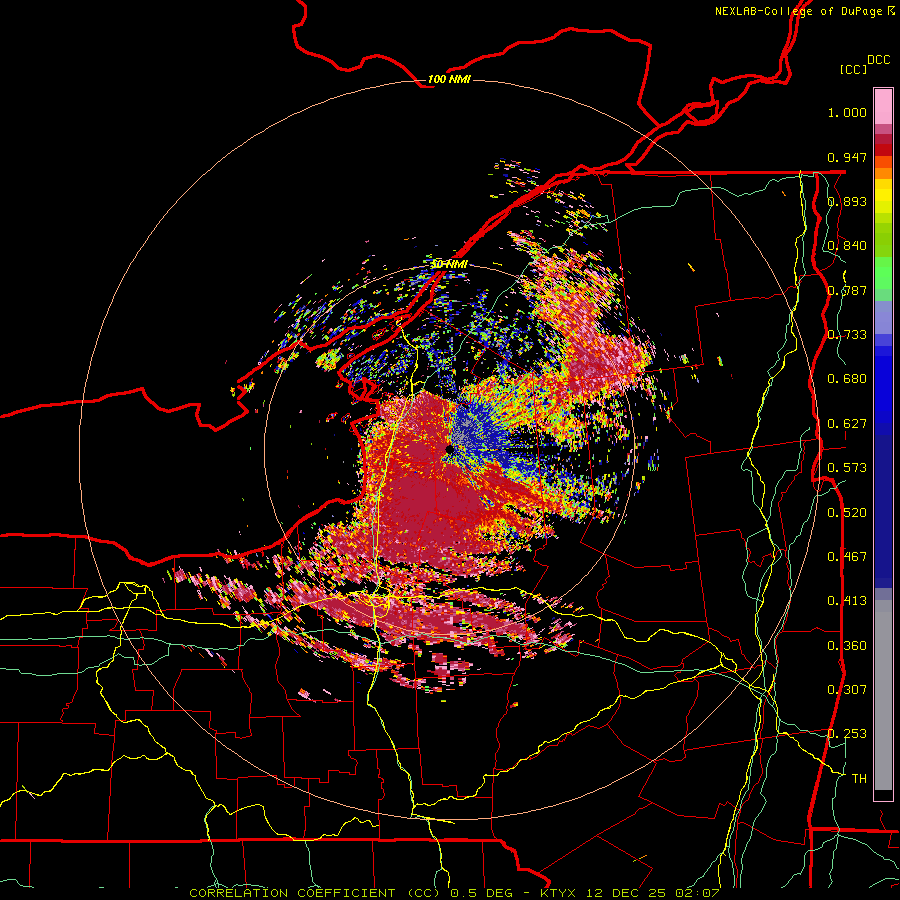Viewport: 900px width, 900px height.
Task: Select the 0.573 legend value
Action: pos(847,468)
